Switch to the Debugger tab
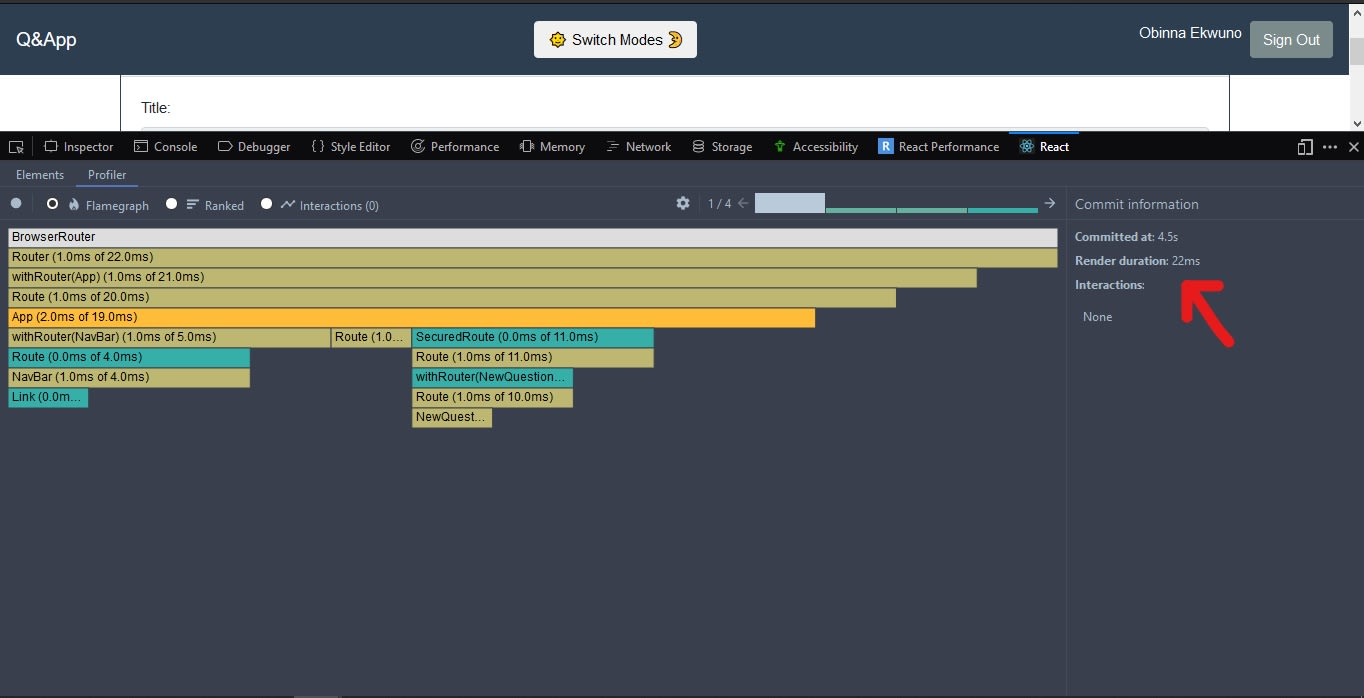The height and width of the screenshot is (698, 1364). pyautogui.click(x=254, y=147)
